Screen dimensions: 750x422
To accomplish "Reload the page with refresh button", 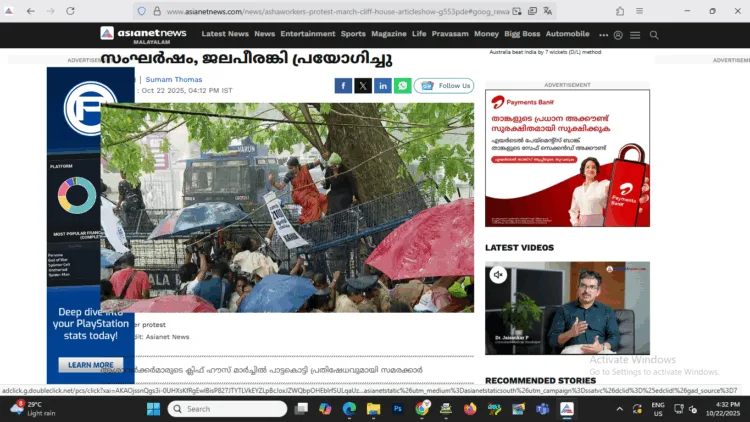I will 70,11.
